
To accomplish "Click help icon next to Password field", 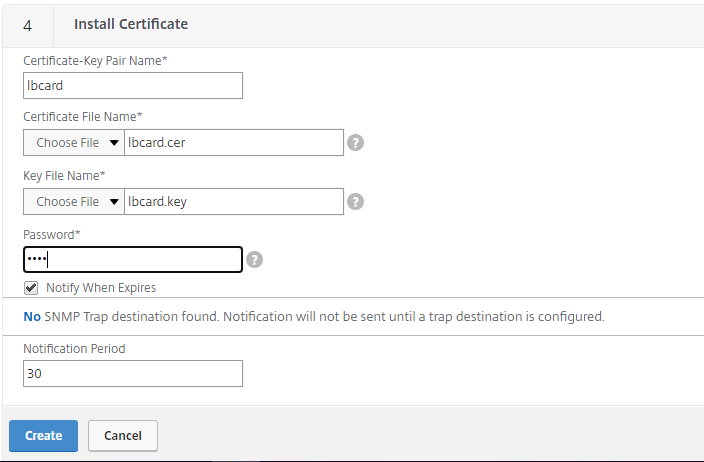I will (255, 260).
